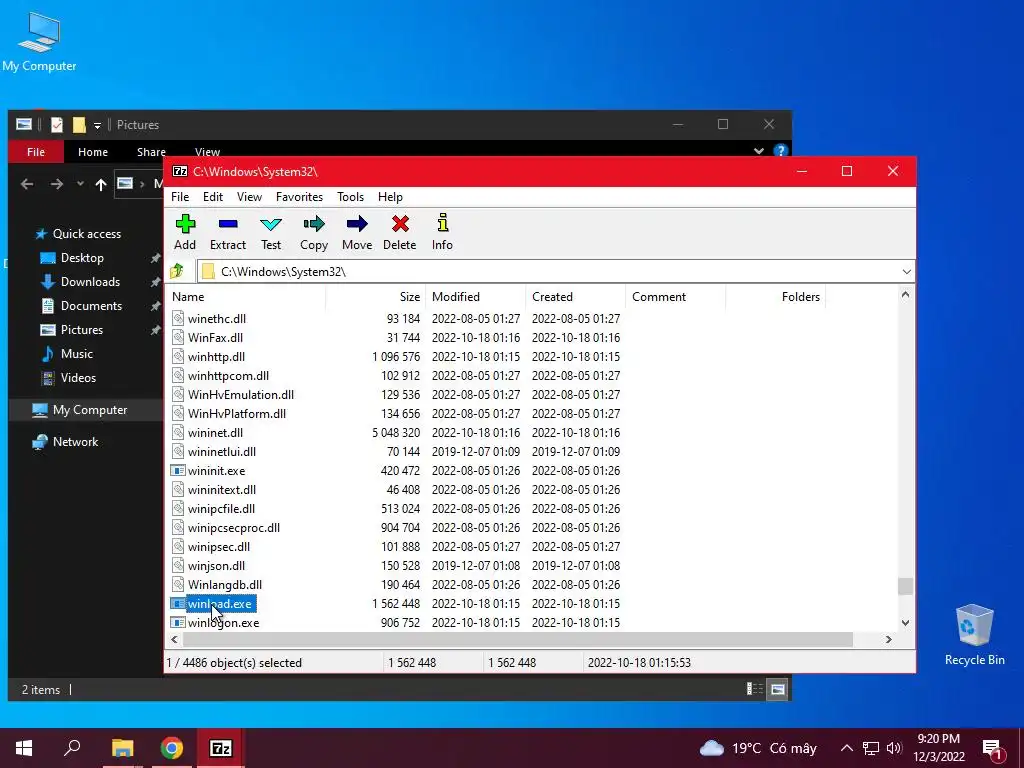Image resolution: width=1024 pixels, height=768 pixels.
Task: Open the Recycle Bin desktop icon
Action: coord(974,635)
